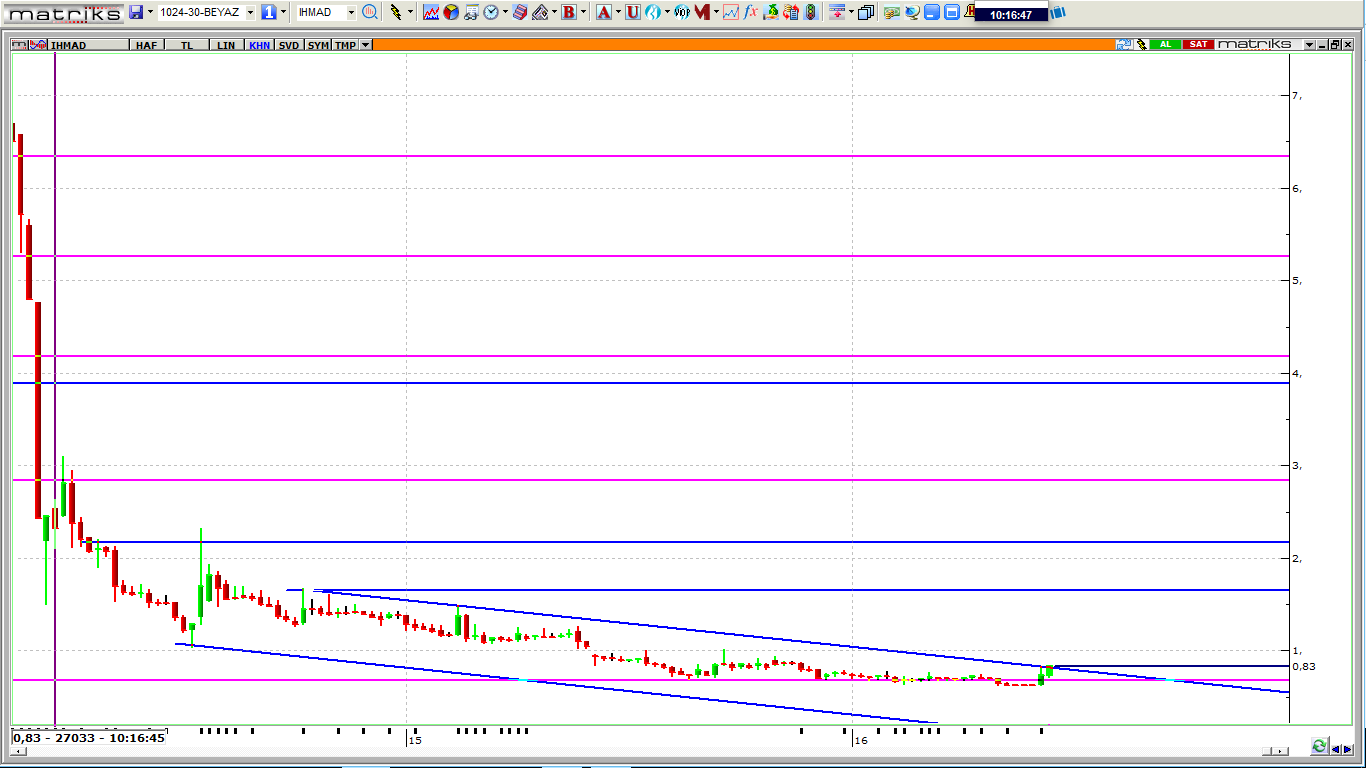This screenshot has height=768, width=1366.
Task: Click the fx formula icon
Action: 750,12
